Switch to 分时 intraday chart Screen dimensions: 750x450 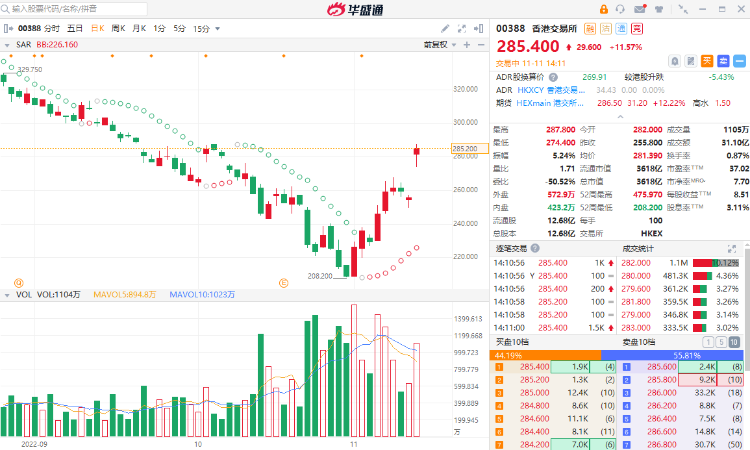click(x=52, y=29)
